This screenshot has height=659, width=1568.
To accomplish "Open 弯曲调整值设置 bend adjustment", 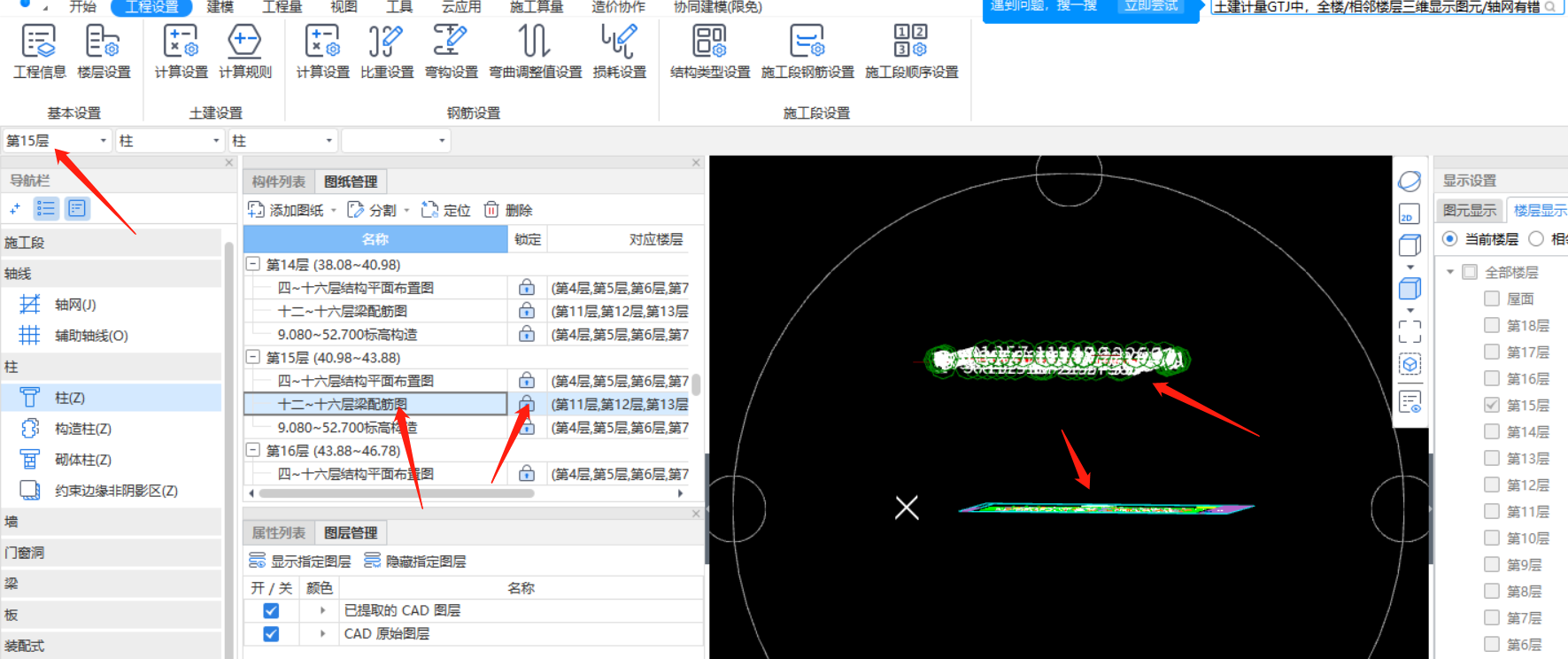I will [536, 51].
